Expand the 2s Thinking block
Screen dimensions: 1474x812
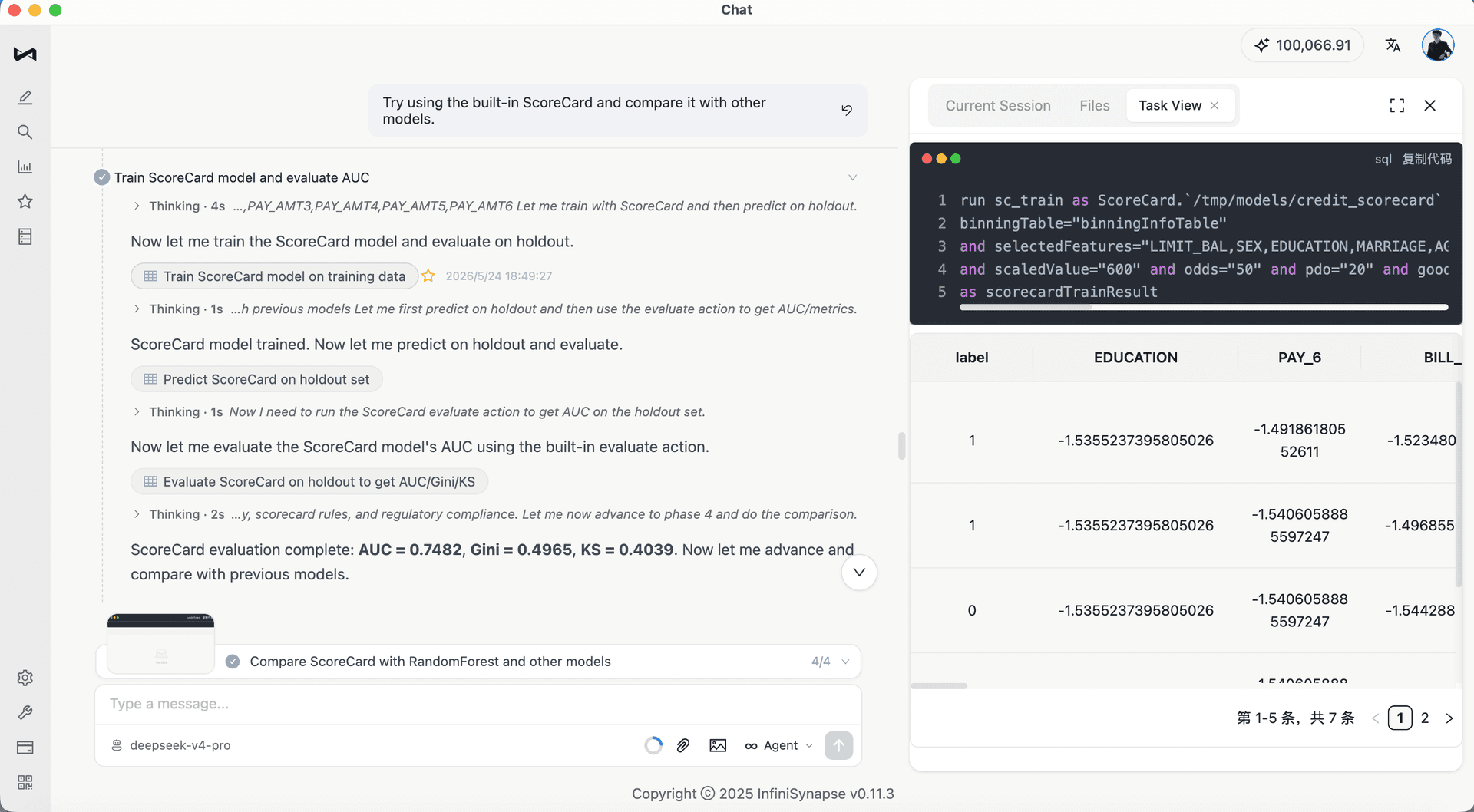[137, 514]
